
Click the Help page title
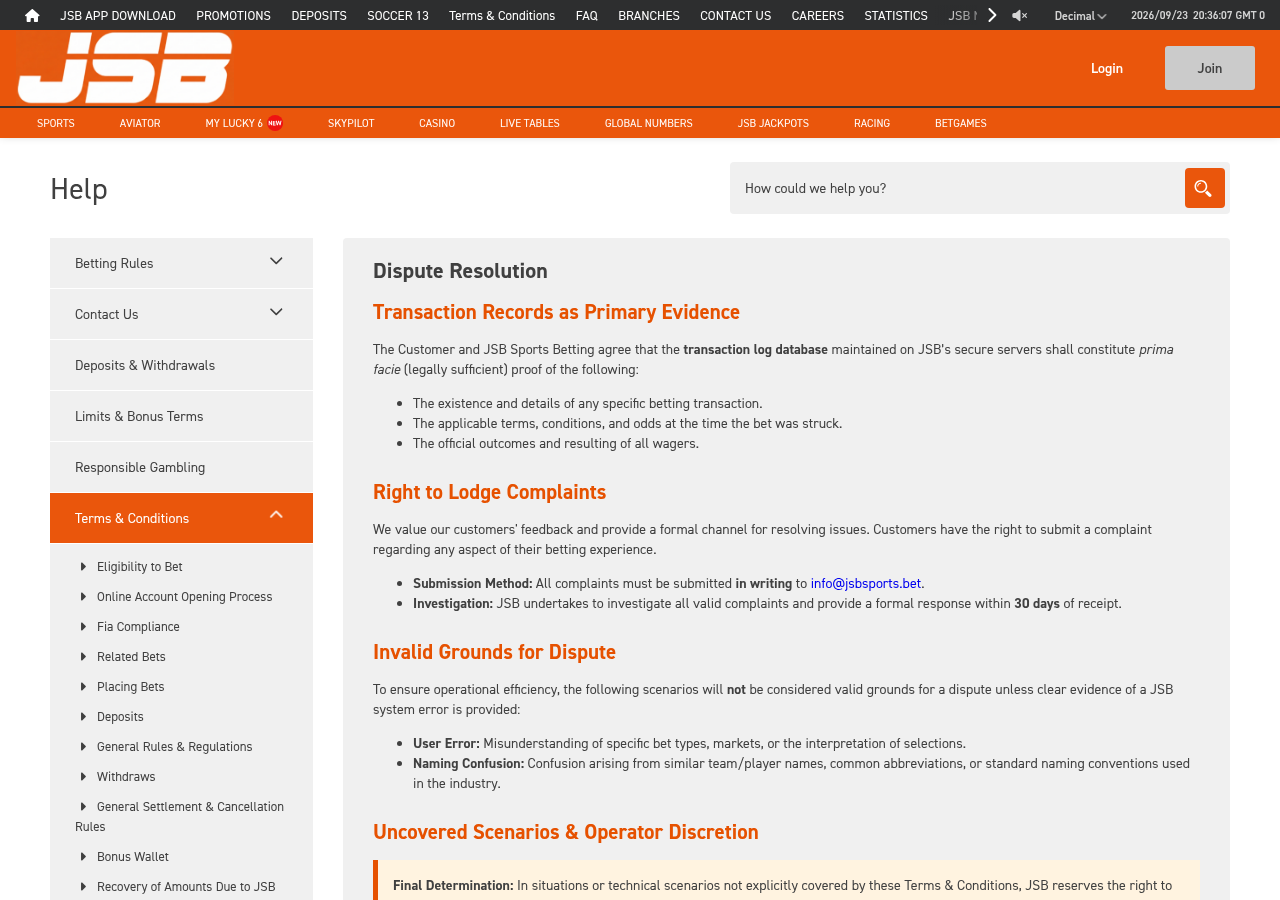79,188
